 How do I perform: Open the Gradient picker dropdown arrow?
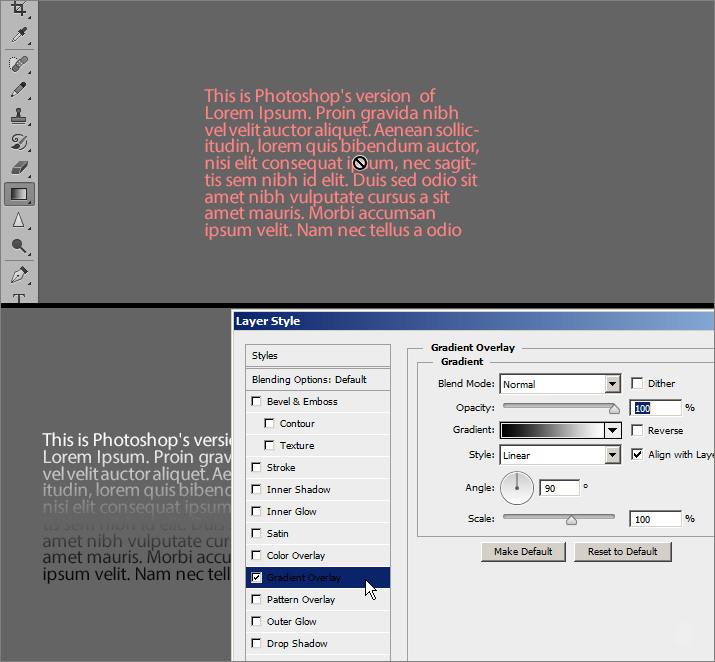tap(612, 431)
